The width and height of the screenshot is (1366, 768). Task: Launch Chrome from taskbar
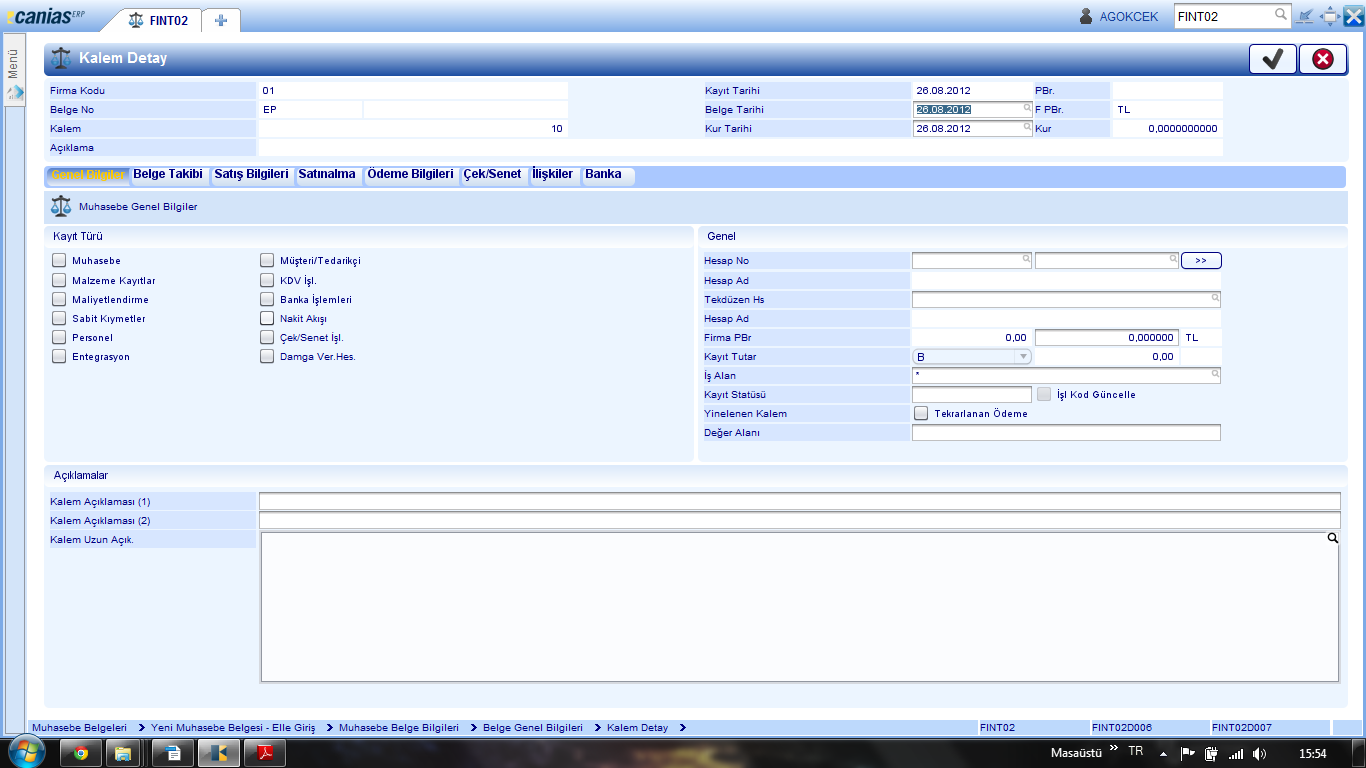(81, 753)
